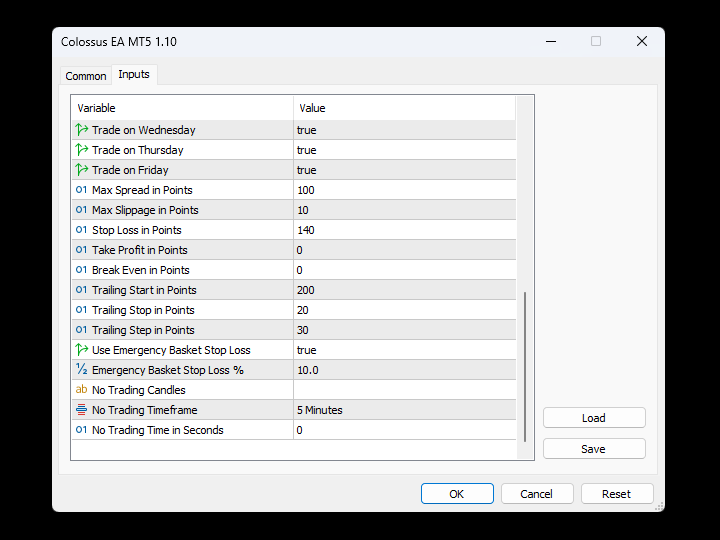Click the integer icon beside Take Profit in Points
The width and height of the screenshot is (720, 540).
point(81,250)
